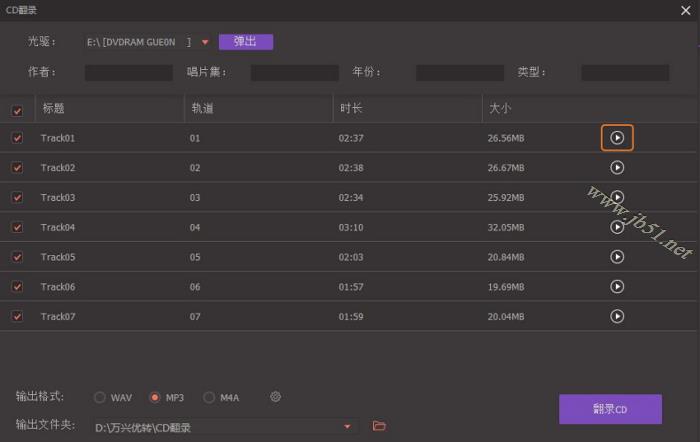Click the E:\ [DVDRAM GUE0N drive text
The image size is (700, 442).
(x=131, y=42)
